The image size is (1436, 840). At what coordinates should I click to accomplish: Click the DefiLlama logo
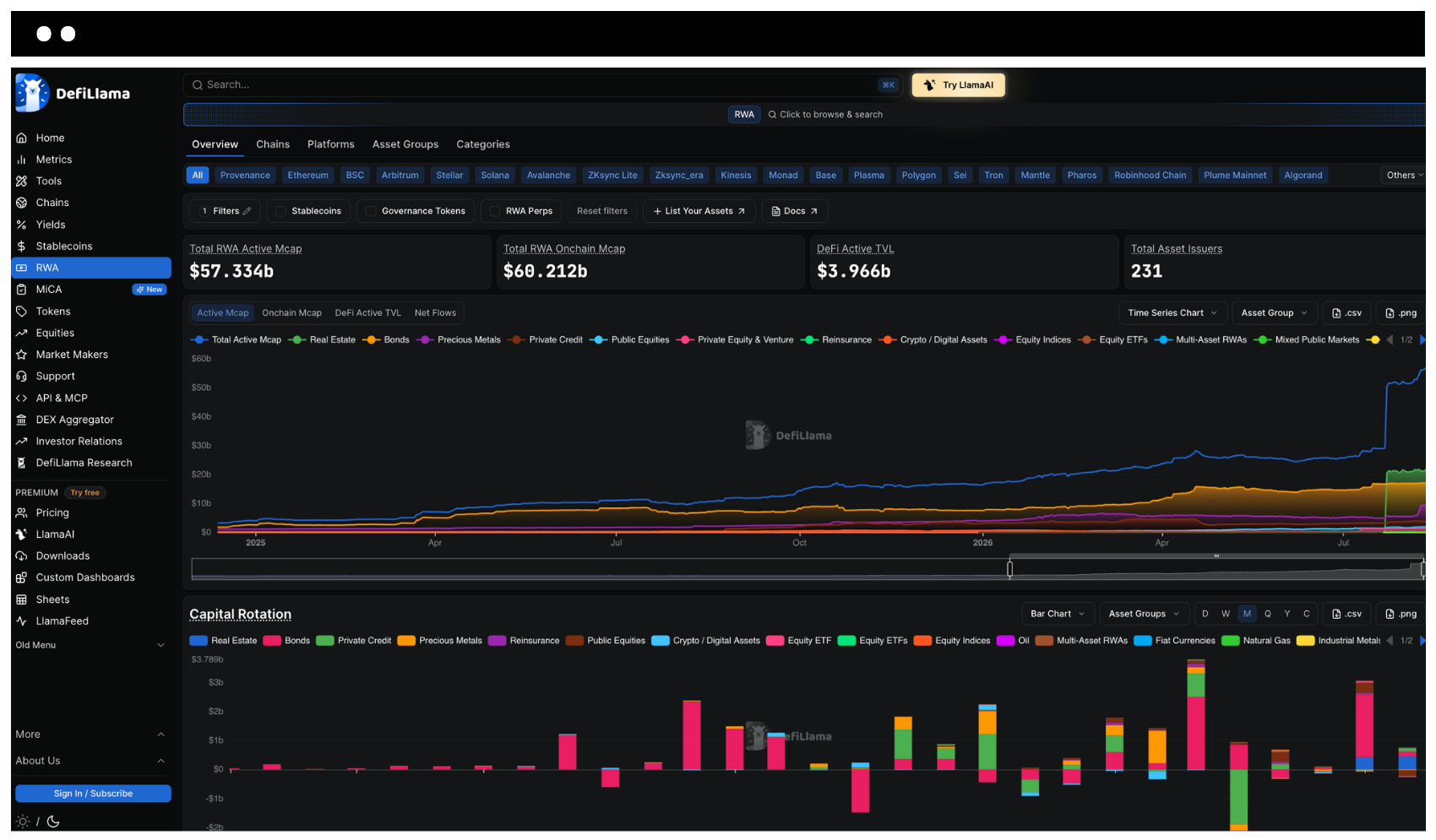73,93
